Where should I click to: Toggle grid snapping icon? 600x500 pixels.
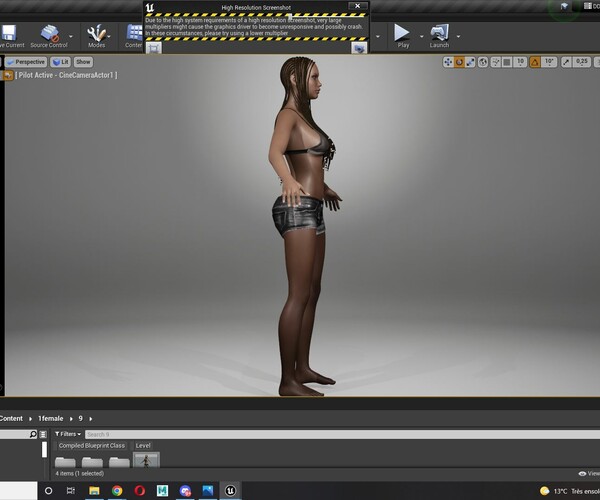point(507,62)
